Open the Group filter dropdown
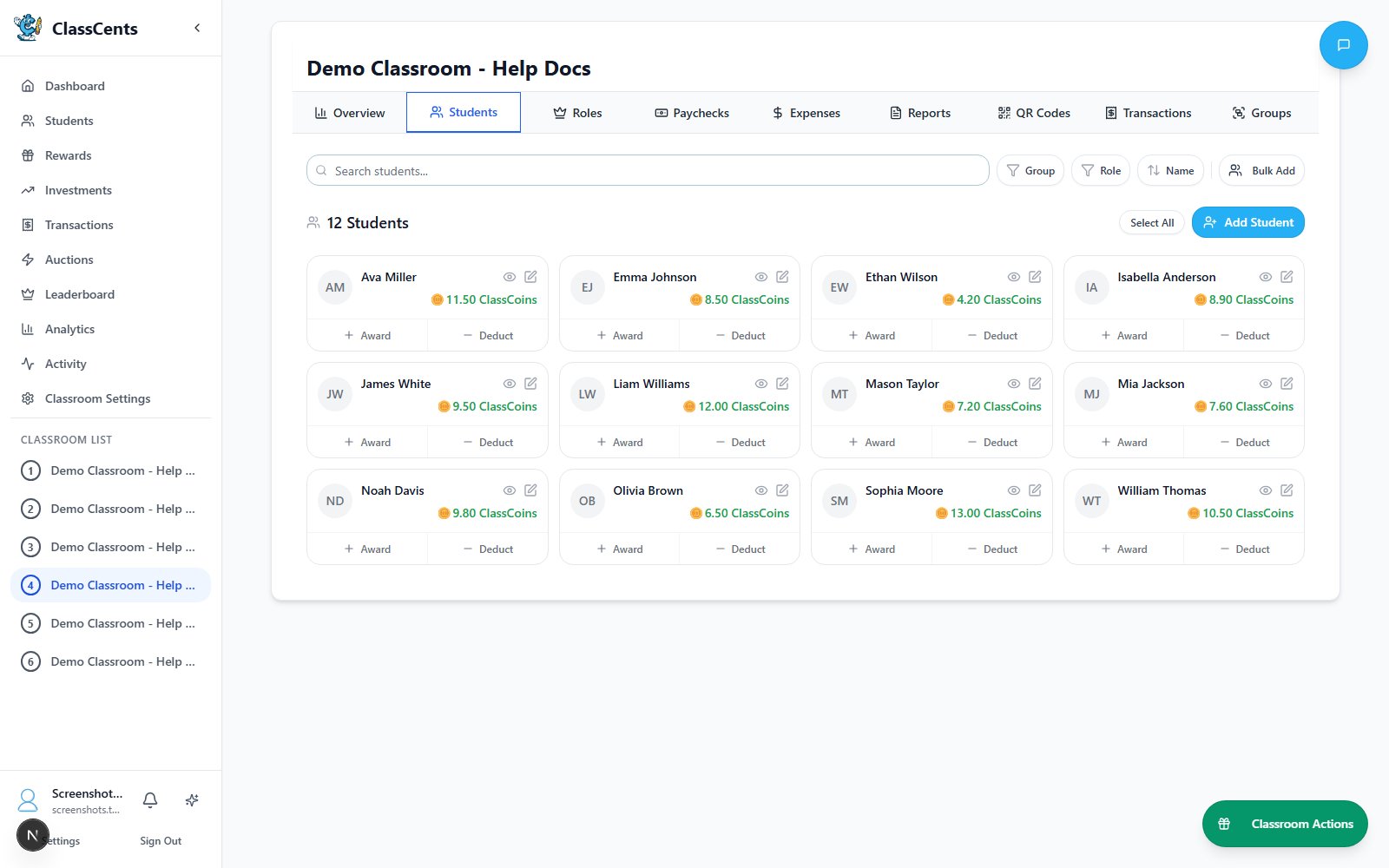 (1030, 170)
